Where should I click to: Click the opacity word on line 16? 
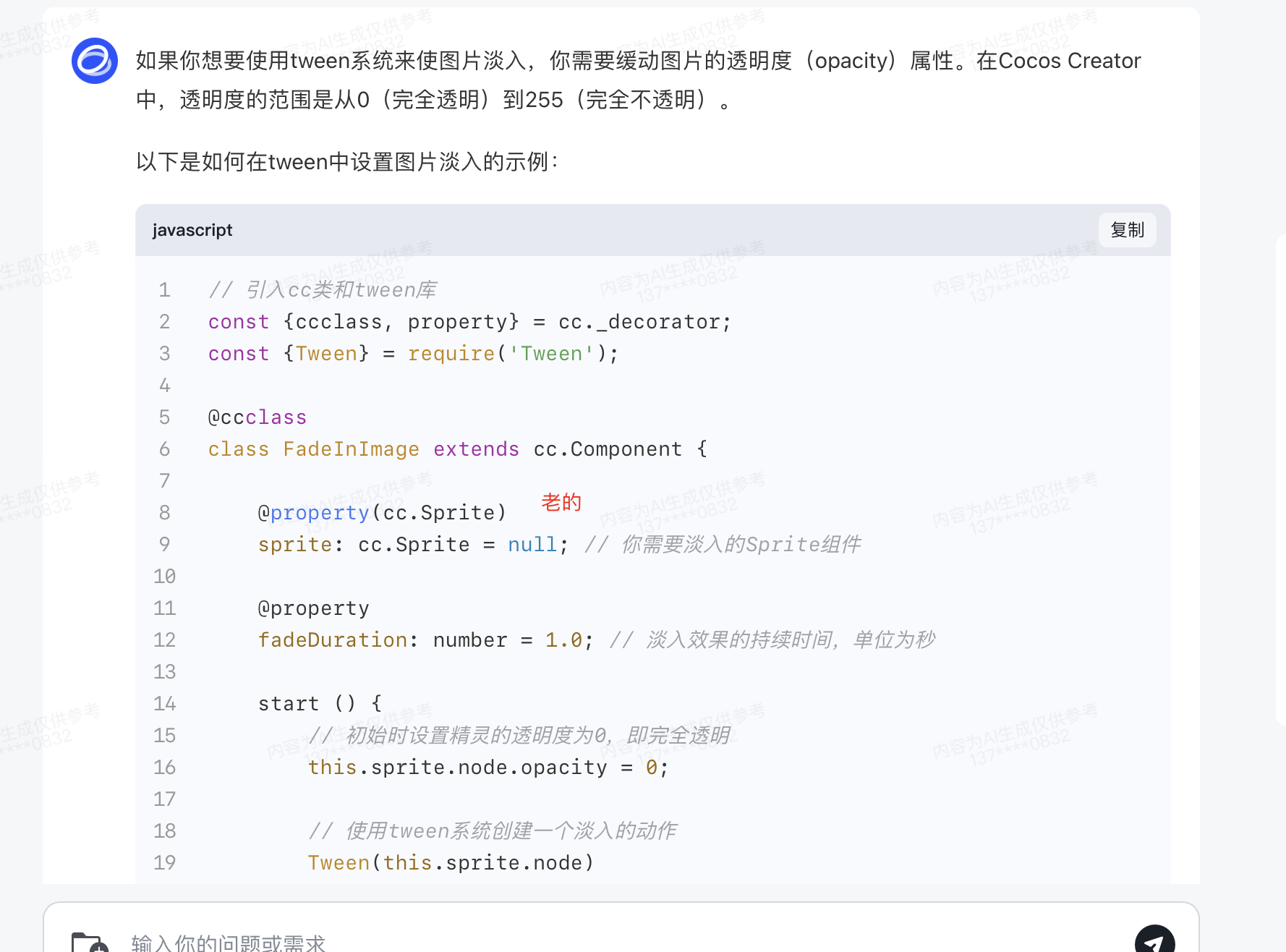coord(563,768)
